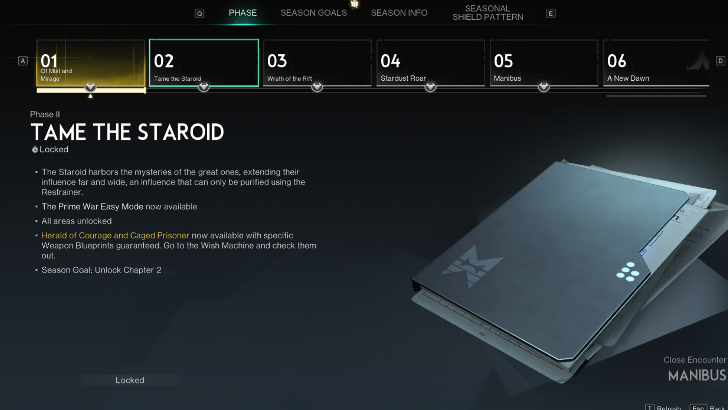This screenshot has width=728, height=410.
Task: Click the horizontal scrollbar under phase 06
Action: [x=656, y=96]
